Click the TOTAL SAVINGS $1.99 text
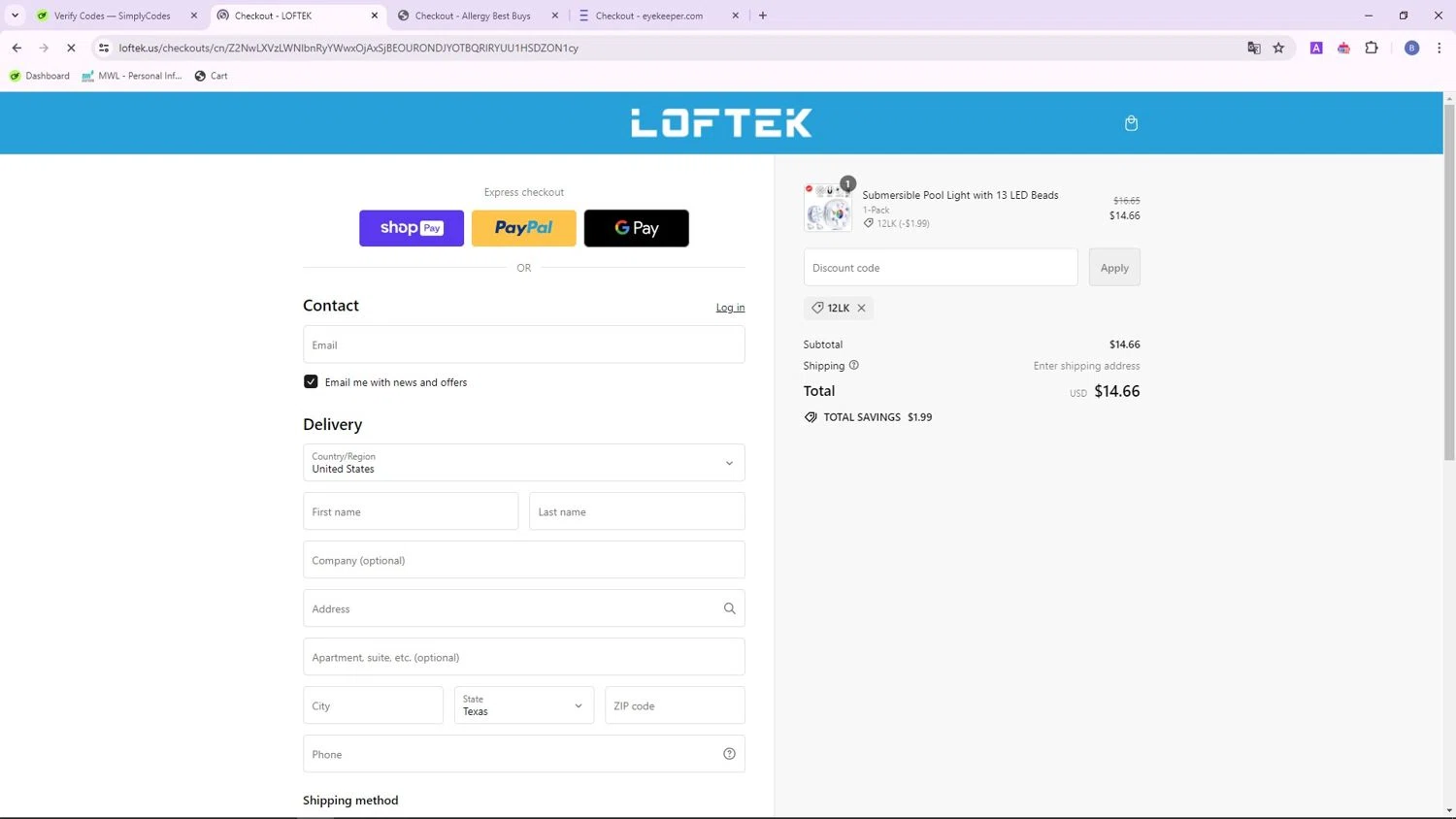 point(877,417)
